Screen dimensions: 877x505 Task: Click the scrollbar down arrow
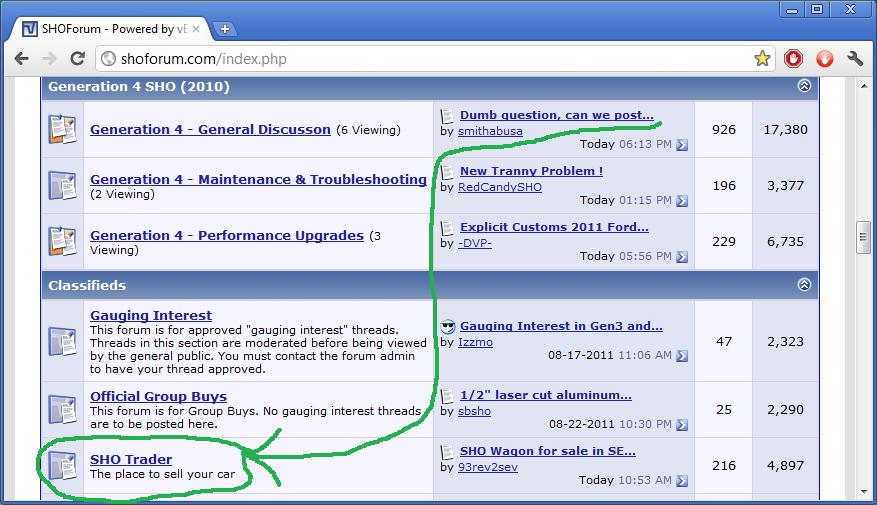[864, 492]
